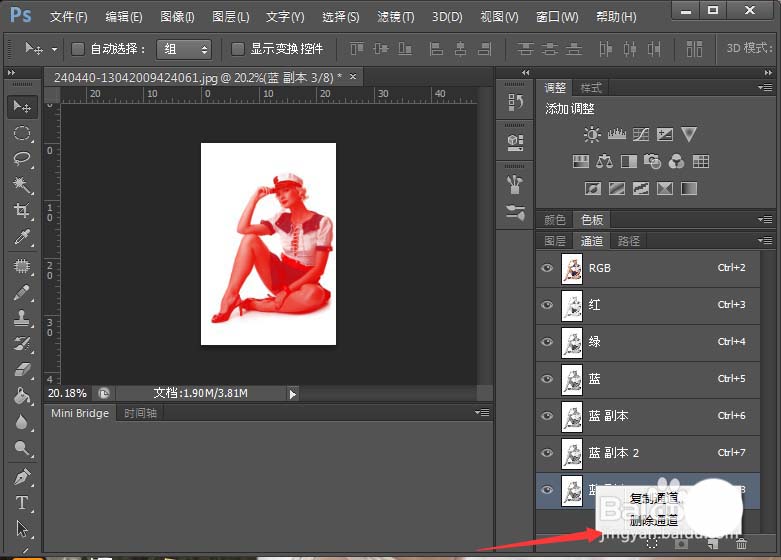Open the 组 auto-select dropdown
The height and width of the screenshot is (560, 781).
point(184,49)
